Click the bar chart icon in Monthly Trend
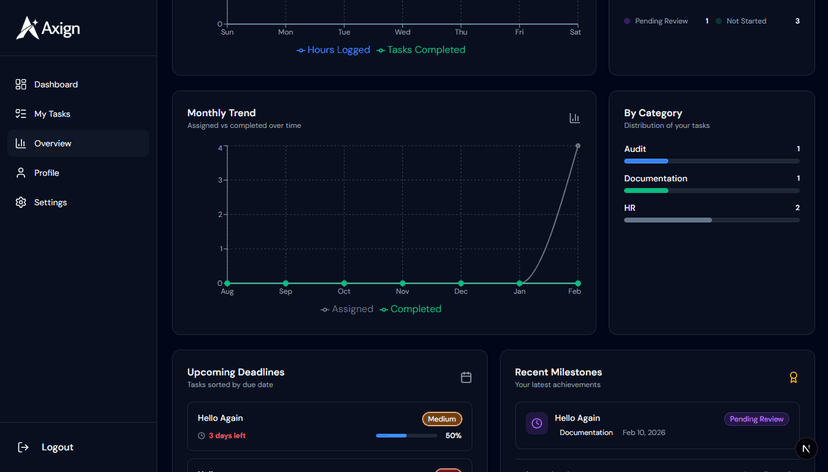This screenshot has height=472, width=828. (574, 118)
